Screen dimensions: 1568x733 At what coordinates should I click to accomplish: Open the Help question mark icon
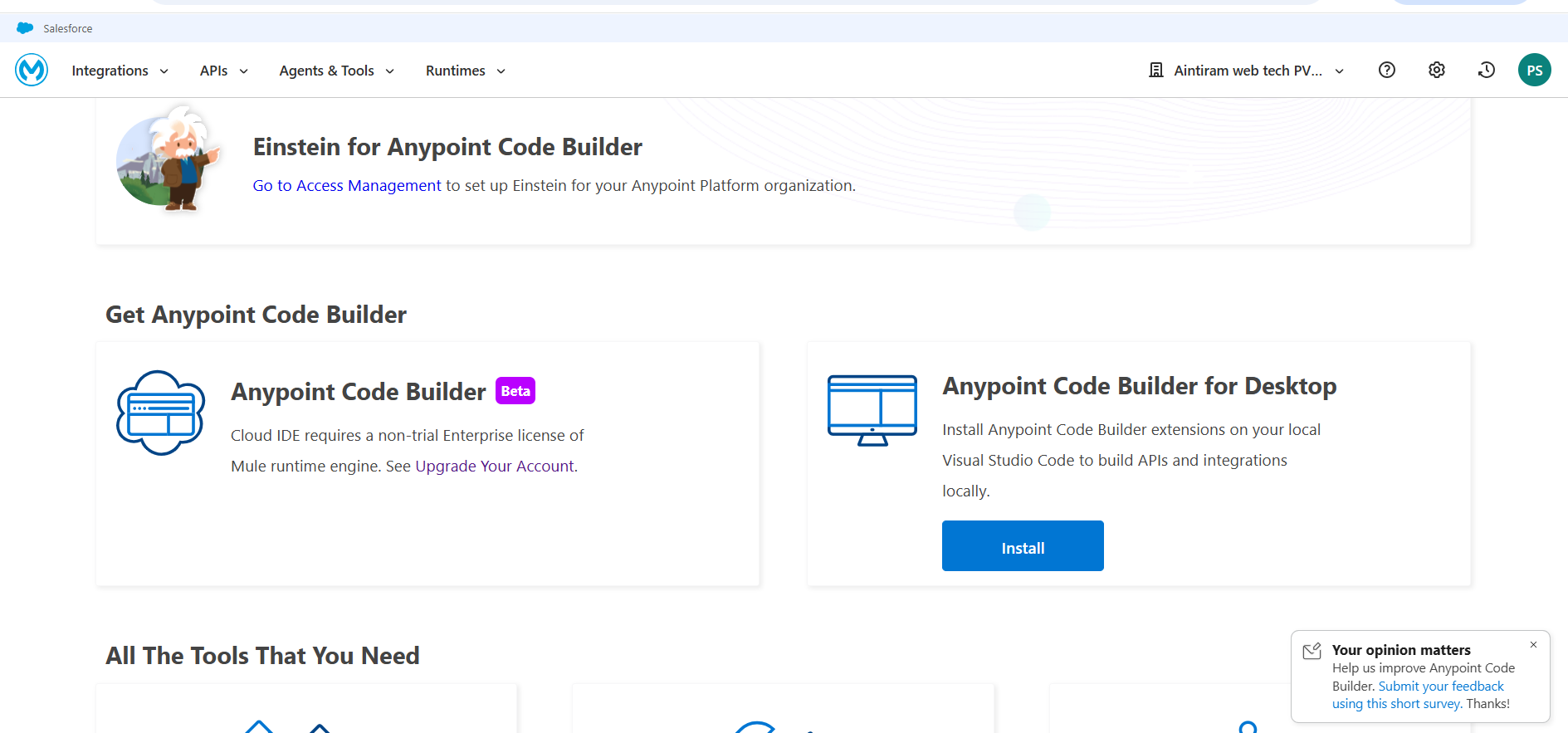pos(1386,71)
